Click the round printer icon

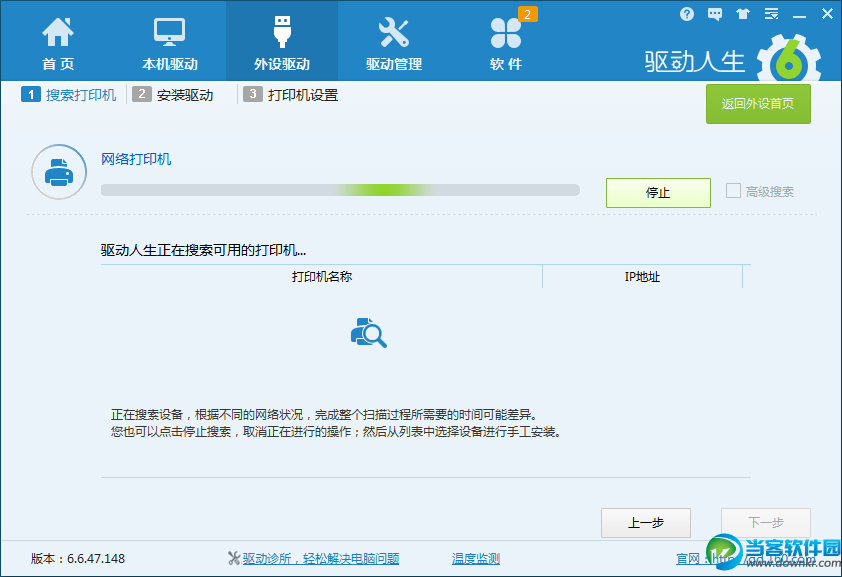[59, 172]
